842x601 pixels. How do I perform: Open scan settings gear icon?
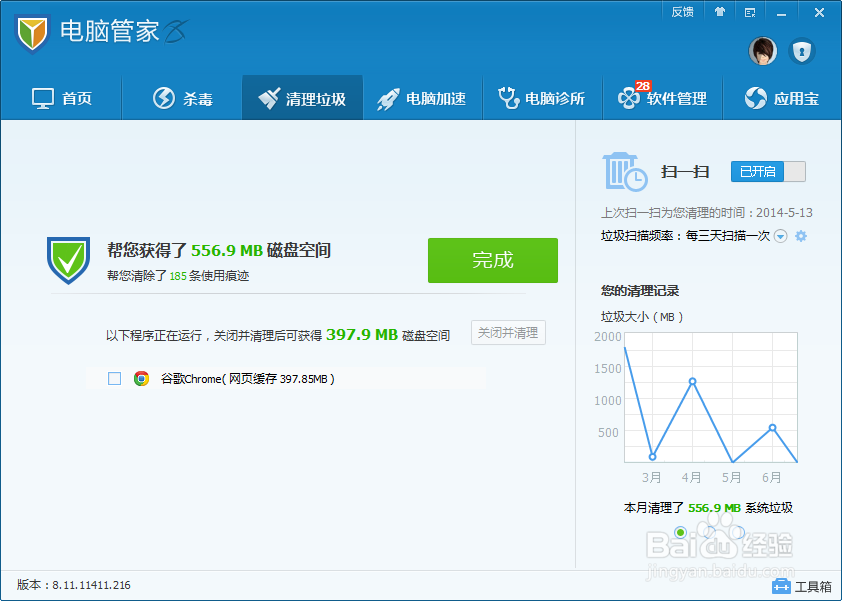pyautogui.click(x=801, y=236)
